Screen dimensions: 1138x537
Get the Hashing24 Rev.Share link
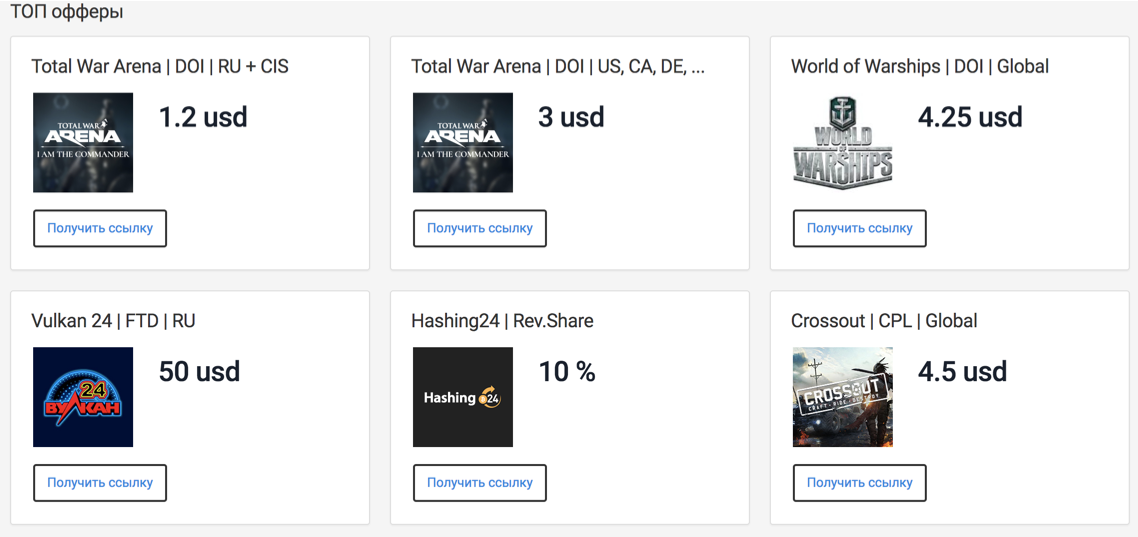(480, 482)
